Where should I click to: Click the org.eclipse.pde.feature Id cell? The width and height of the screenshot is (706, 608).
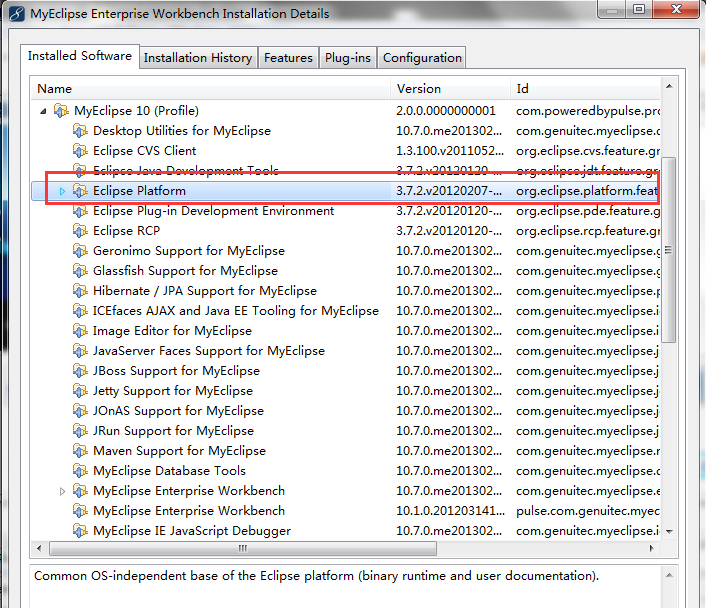point(588,210)
